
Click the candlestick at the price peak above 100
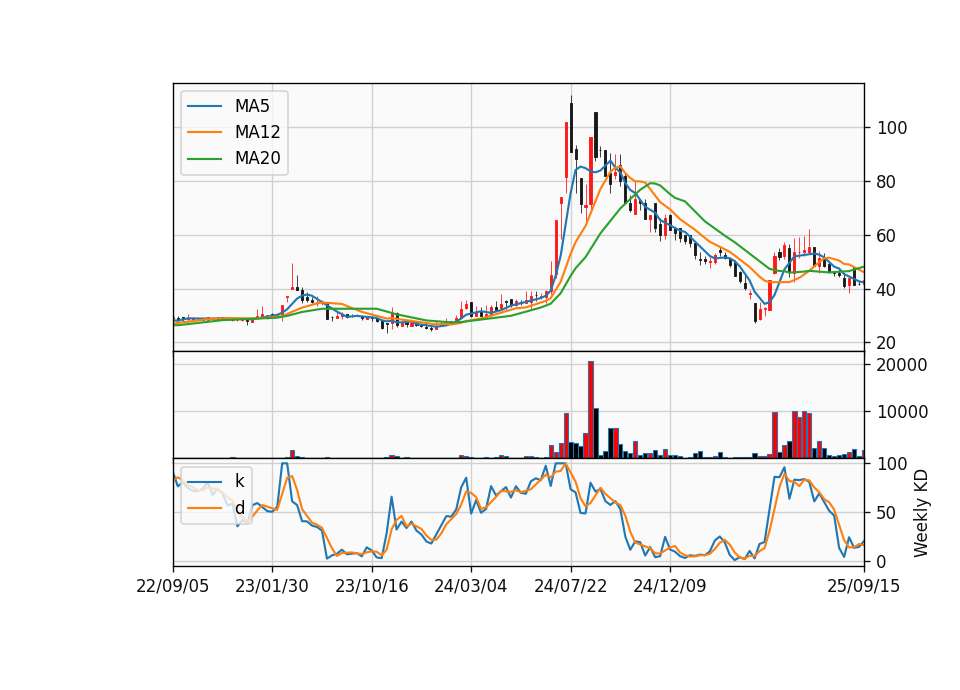571,127
